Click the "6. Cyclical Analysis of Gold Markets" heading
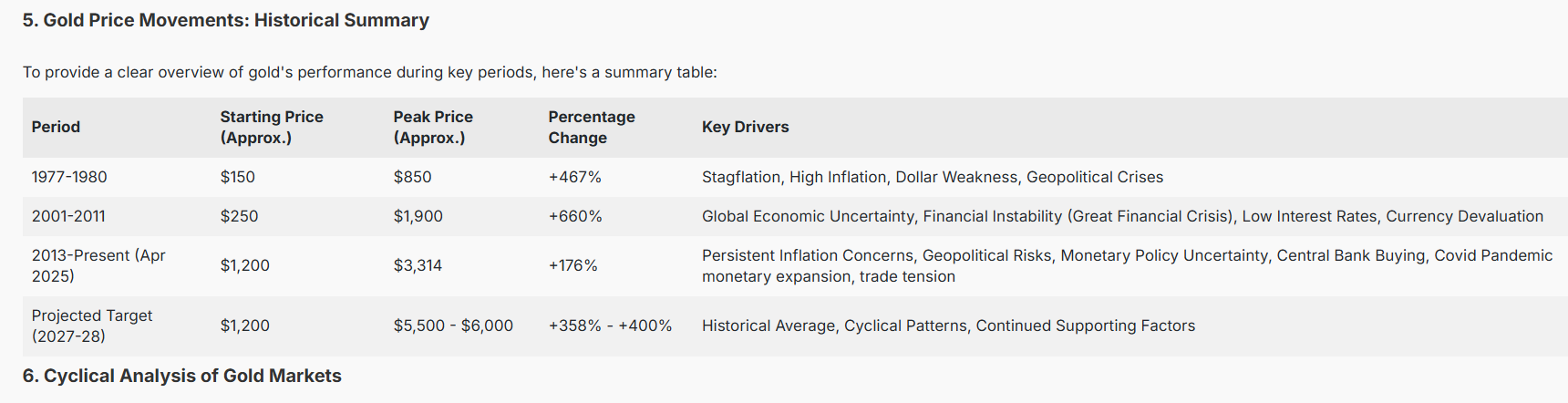The height and width of the screenshot is (403, 1568). pyautogui.click(x=181, y=376)
